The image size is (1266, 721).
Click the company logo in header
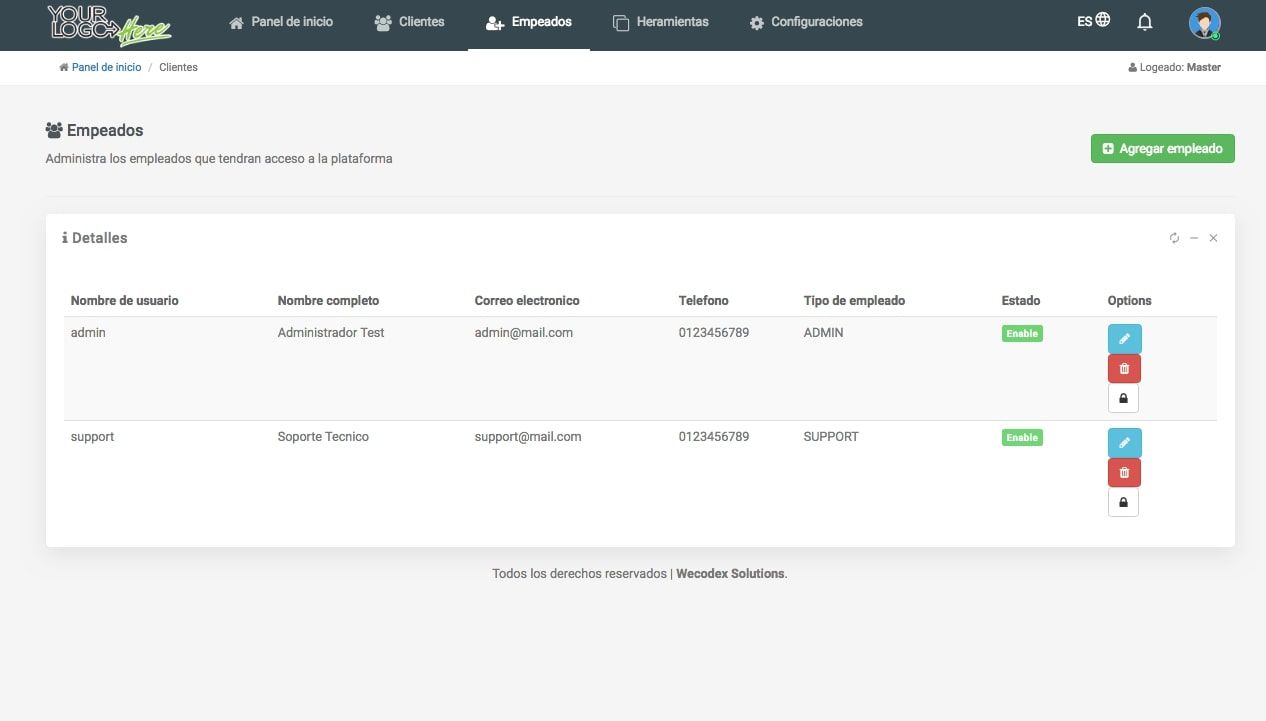pos(109,24)
